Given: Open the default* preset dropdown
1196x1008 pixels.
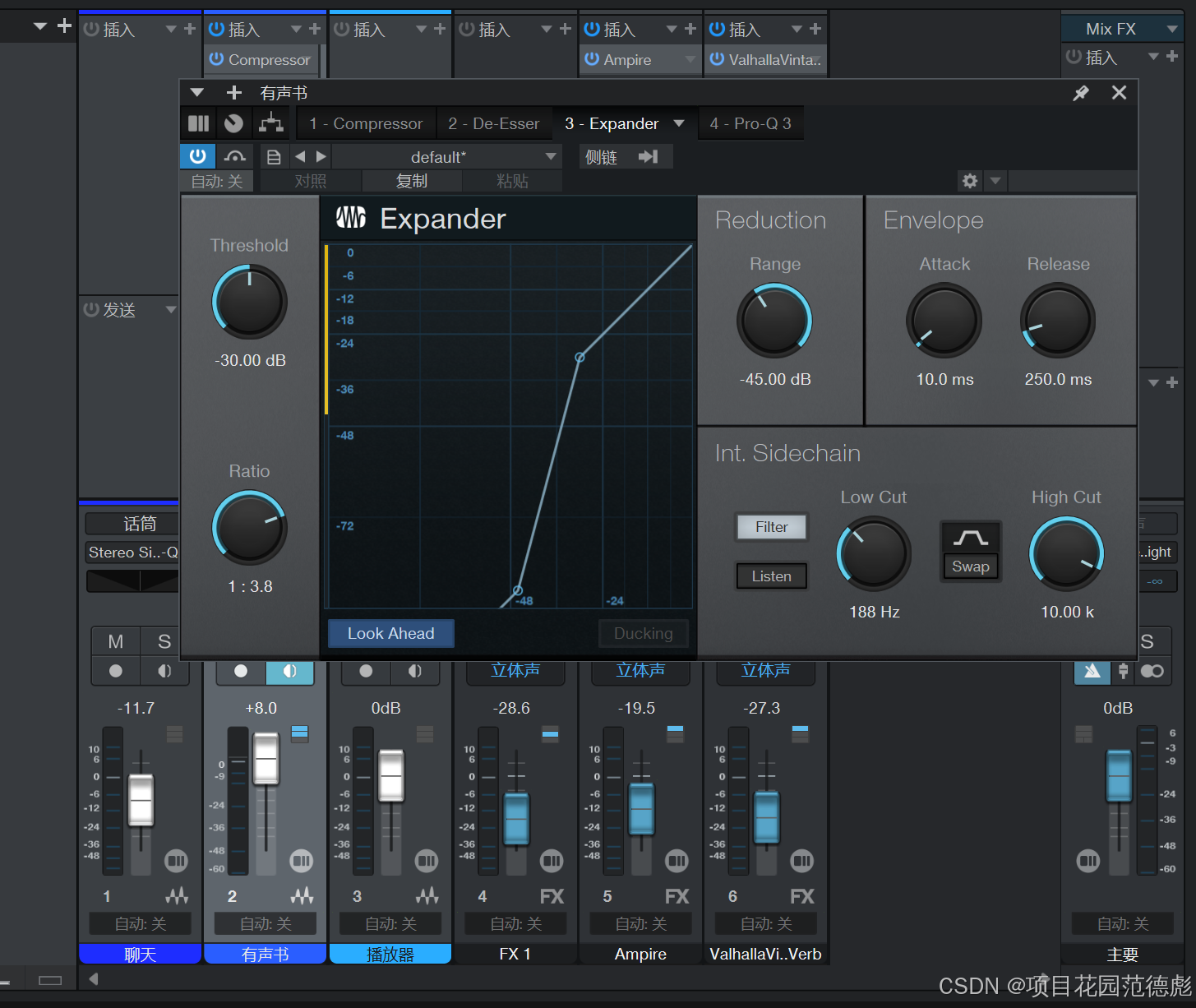Looking at the screenshot, I should 447,156.
